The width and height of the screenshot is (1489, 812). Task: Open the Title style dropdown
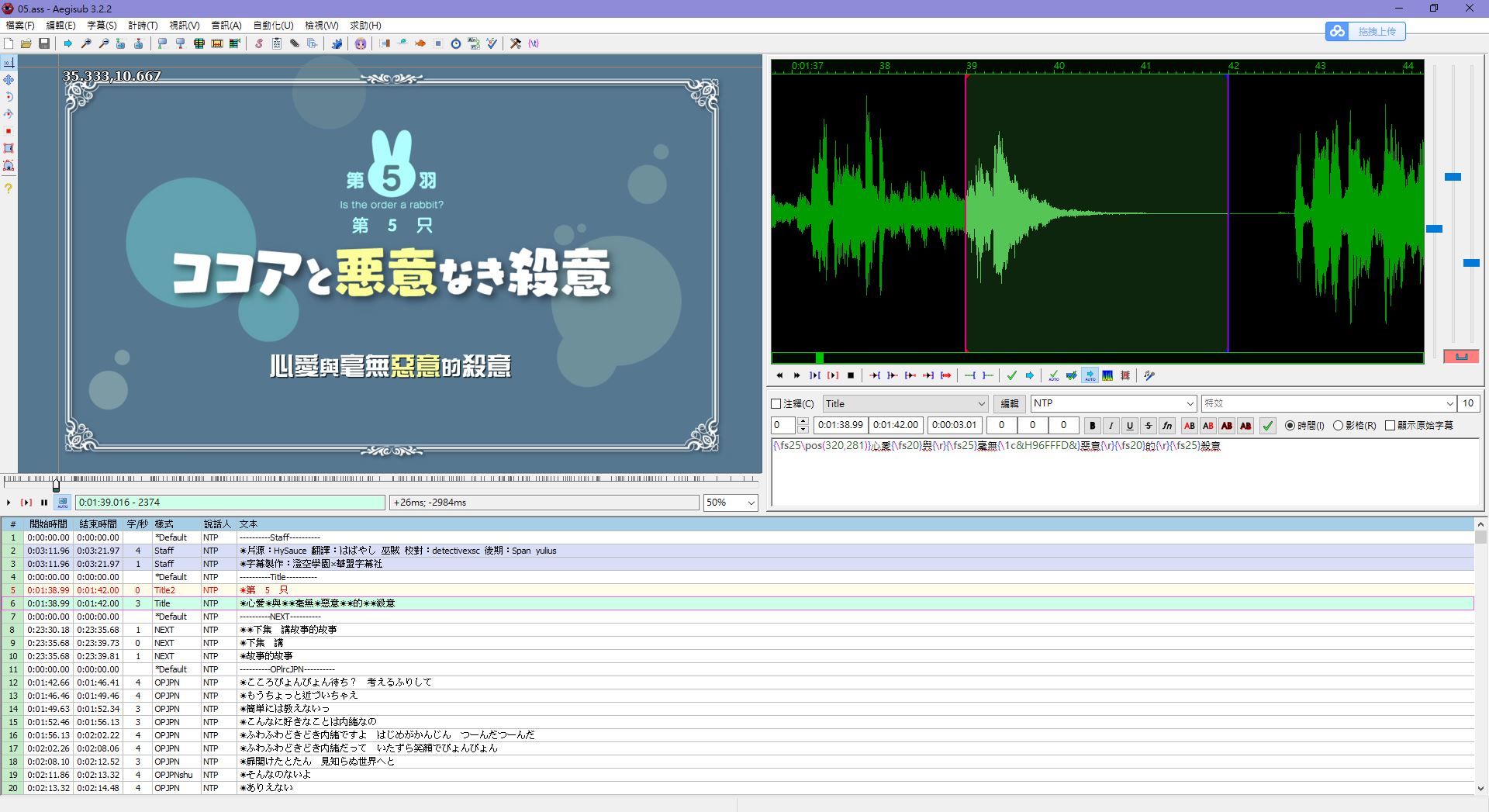(905, 404)
